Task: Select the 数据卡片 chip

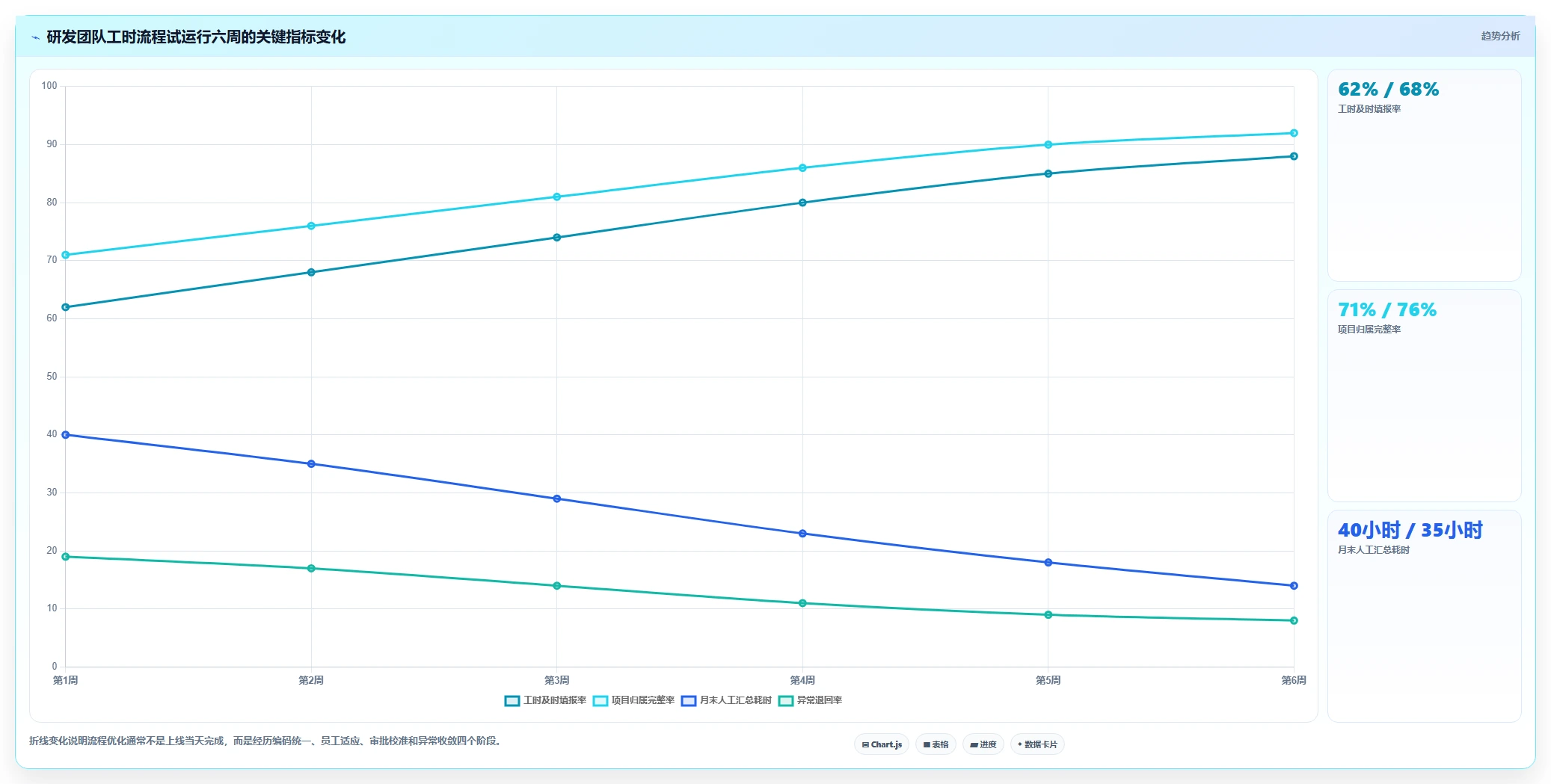Action: [1037, 744]
